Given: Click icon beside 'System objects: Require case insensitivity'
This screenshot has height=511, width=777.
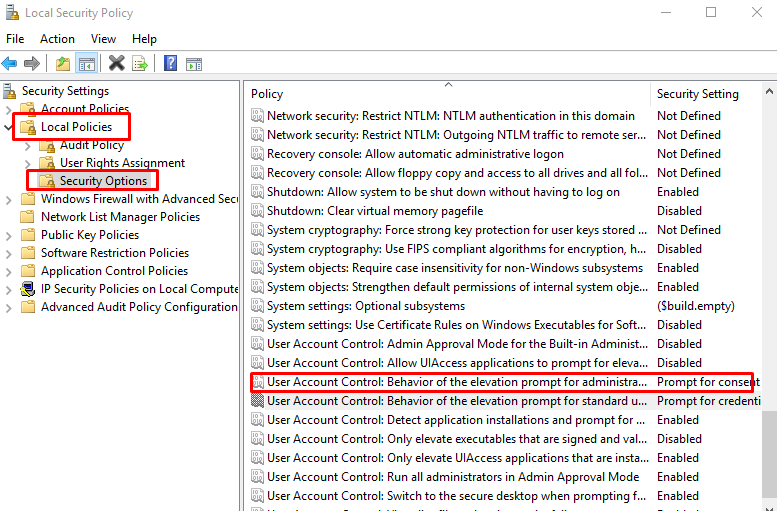Looking at the screenshot, I should click(x=257, y=268).
